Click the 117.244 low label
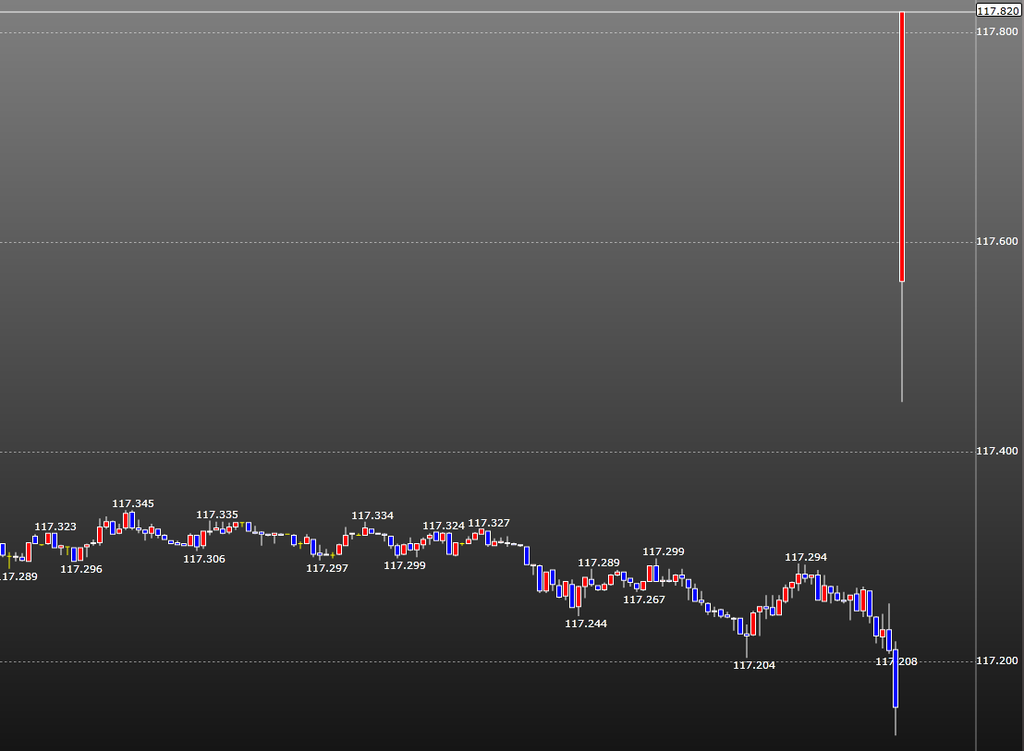 pyautogui.click(x=586, y=624)
